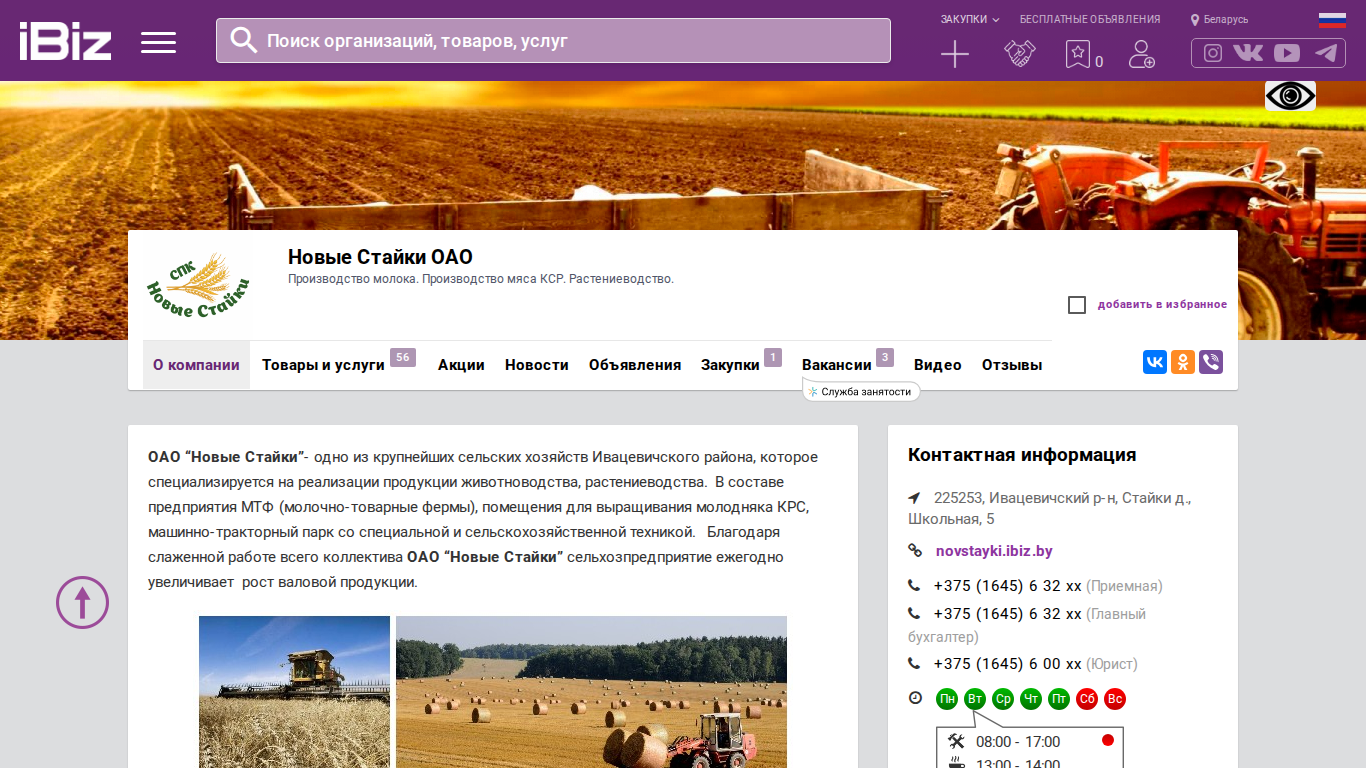Click phone icon beside Юрист number

914,664
